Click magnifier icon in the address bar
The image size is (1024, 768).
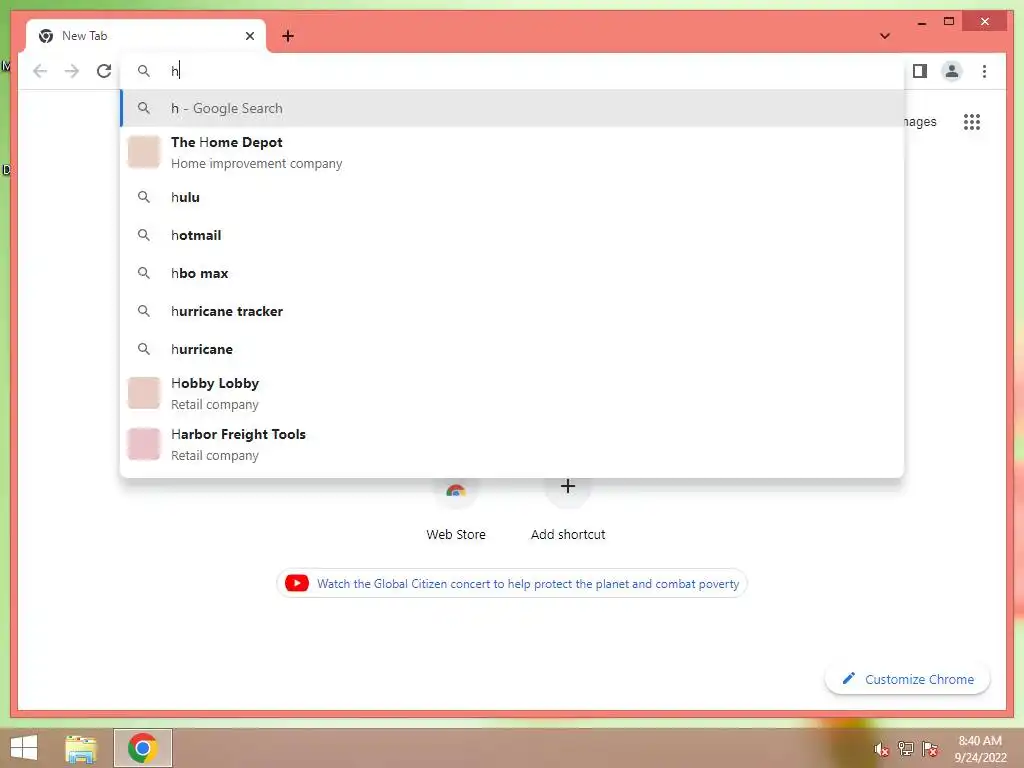coord(144,71)
